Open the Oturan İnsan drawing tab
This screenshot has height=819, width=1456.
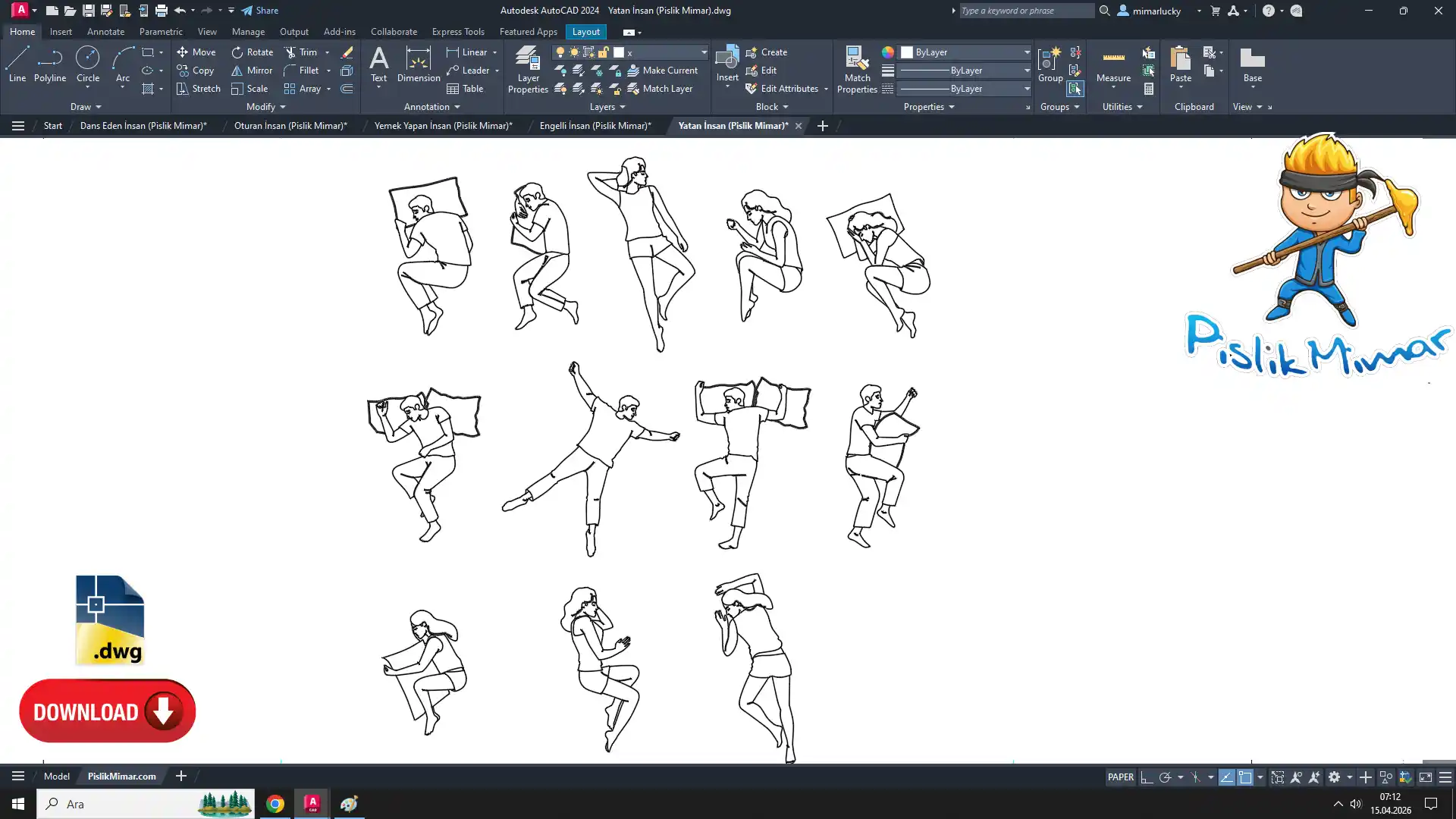pos(290,126)
